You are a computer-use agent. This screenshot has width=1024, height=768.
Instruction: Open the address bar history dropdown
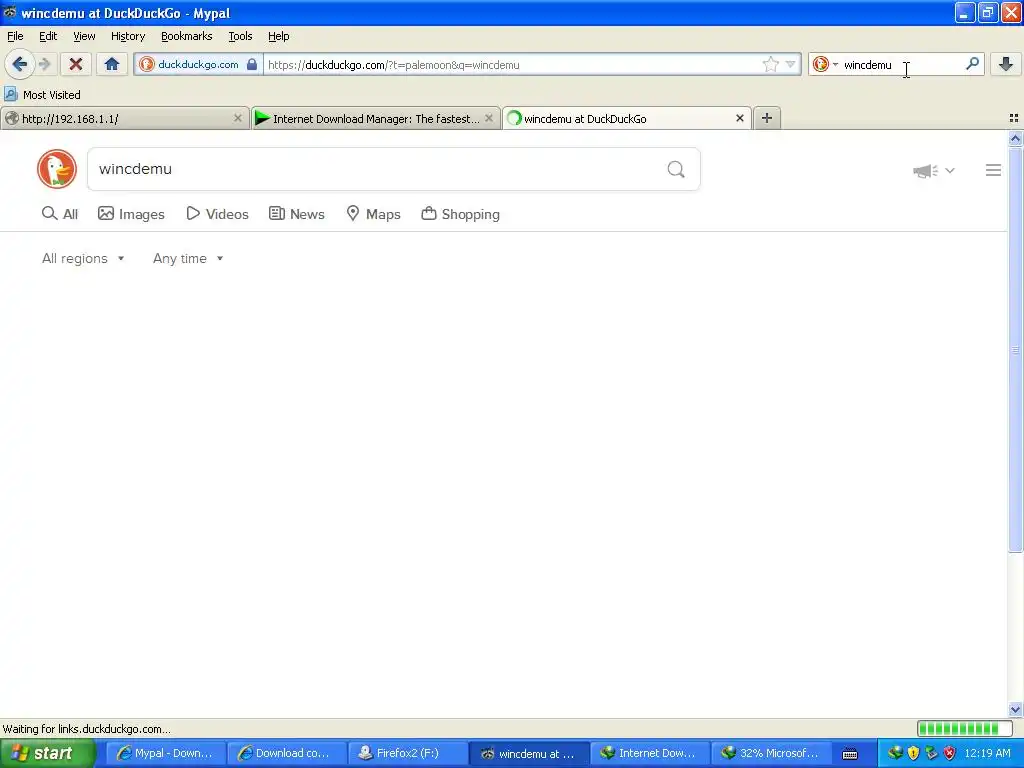point(791,64)
